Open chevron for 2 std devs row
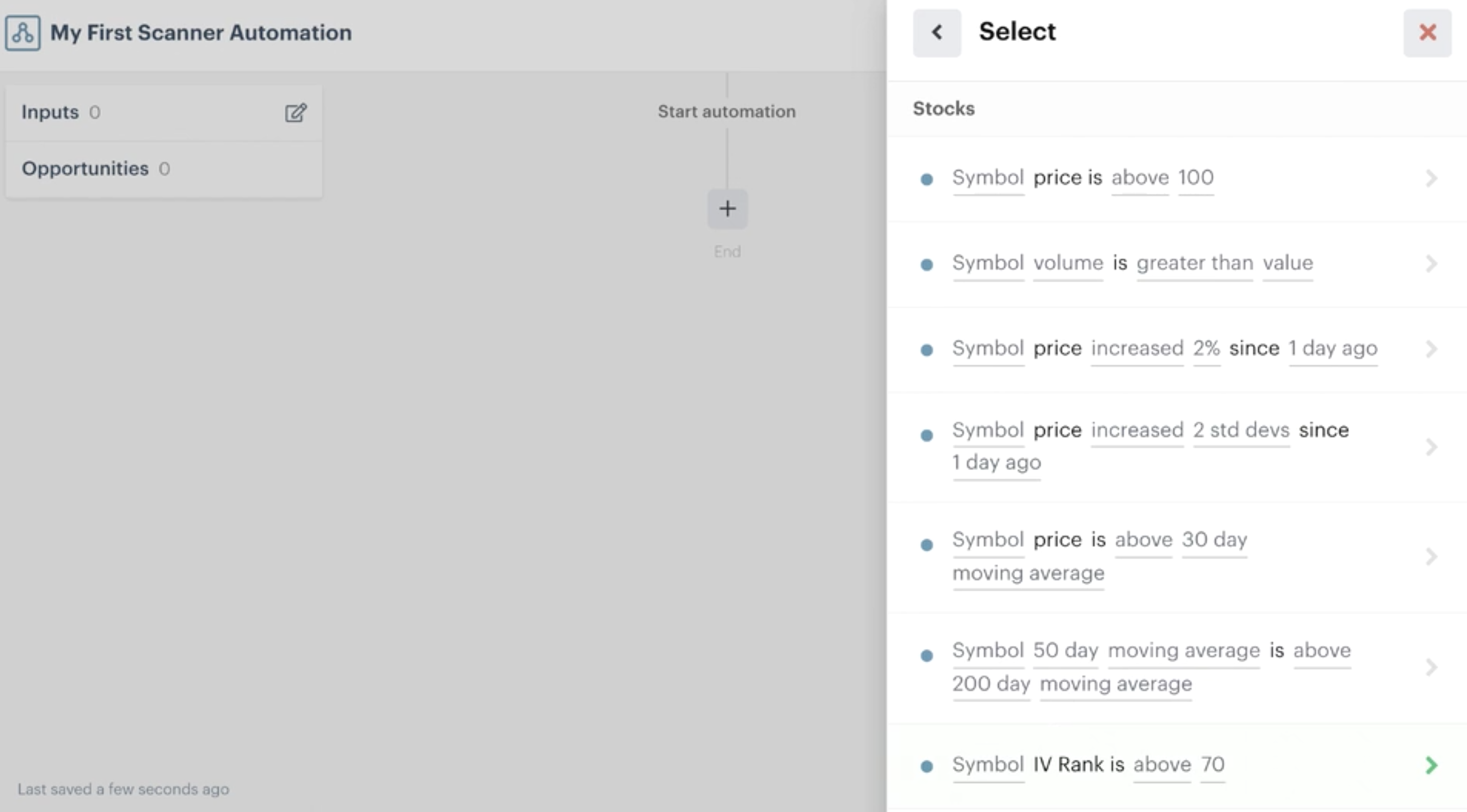Viewport: 1467px width, 812px height. tap(1431, 447)
